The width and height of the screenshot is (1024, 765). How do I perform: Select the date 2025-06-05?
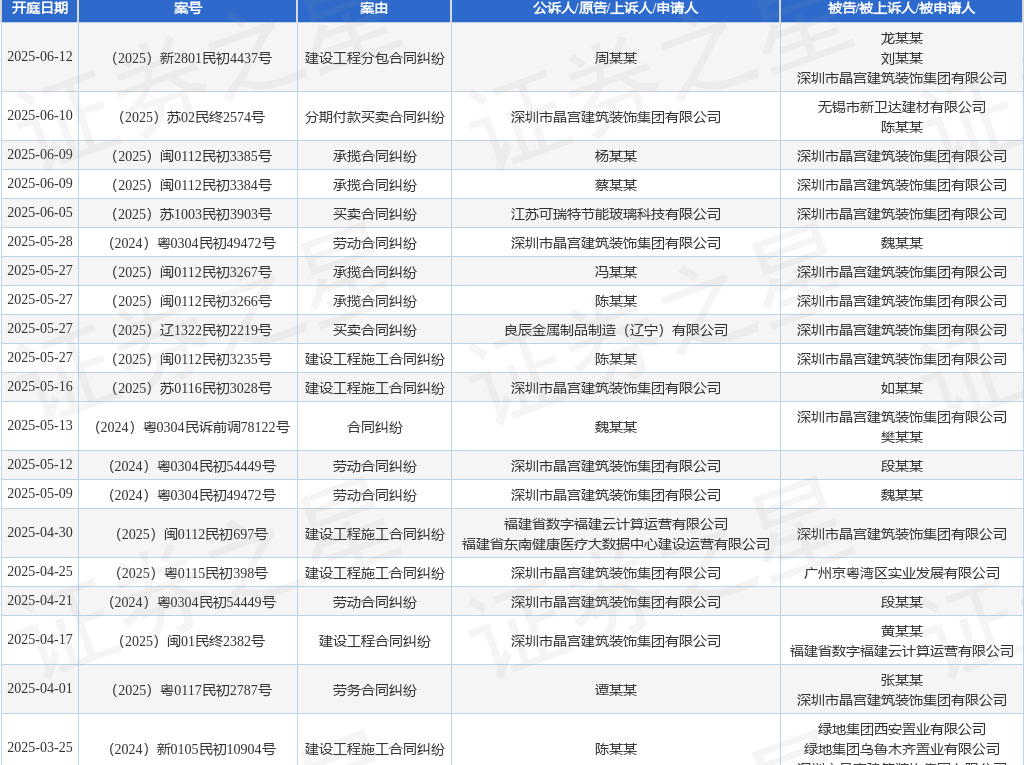click(x=40, y=213)
